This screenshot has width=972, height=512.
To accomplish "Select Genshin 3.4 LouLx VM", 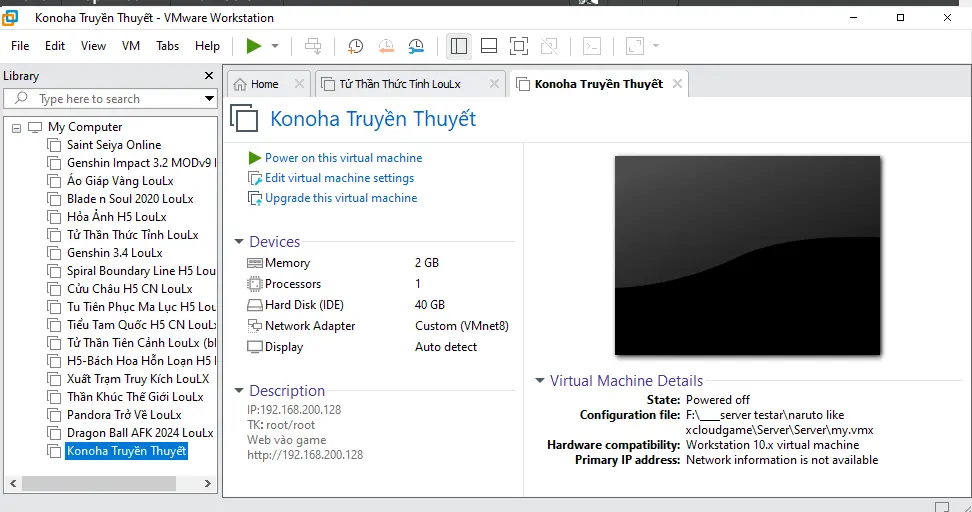I will click(x=115, y=253).
